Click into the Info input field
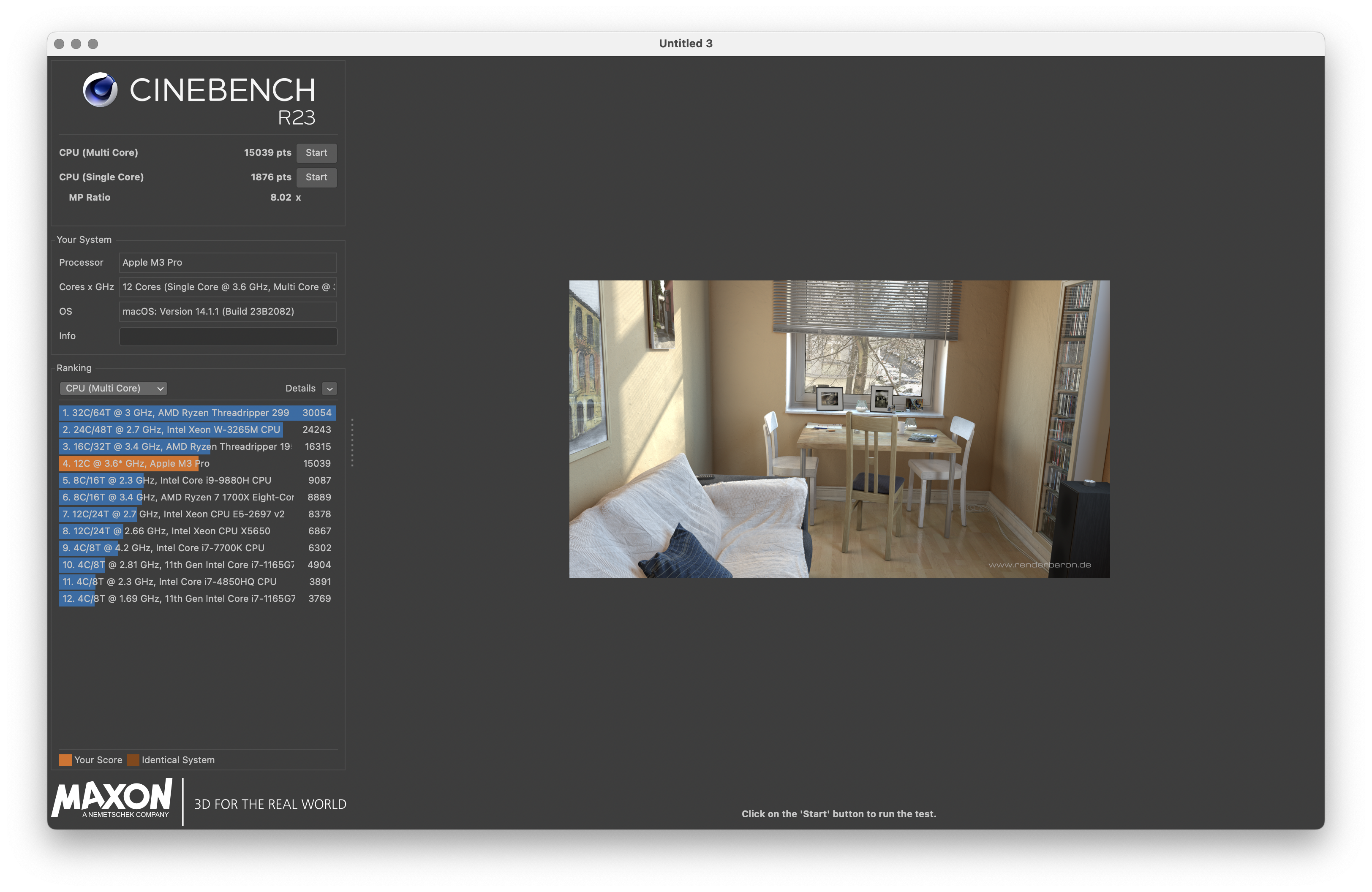1372x892 pixels. [228, 337]
